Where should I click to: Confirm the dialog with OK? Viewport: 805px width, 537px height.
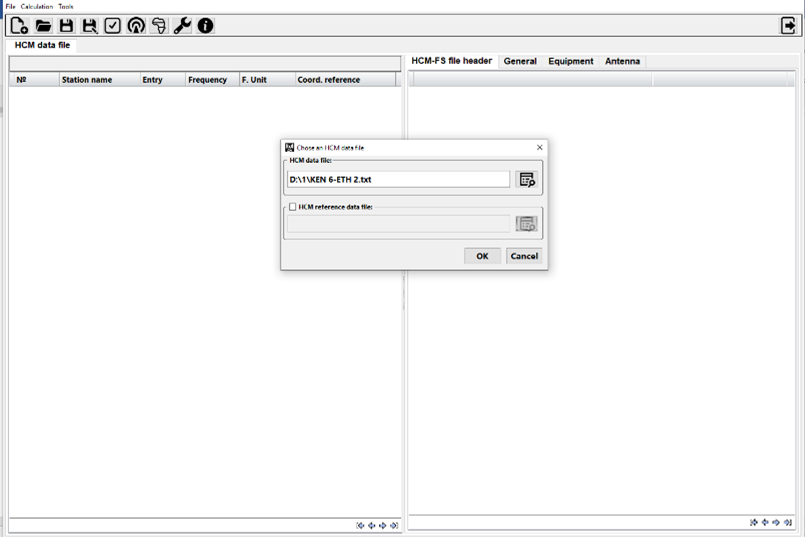coord(482,256)
